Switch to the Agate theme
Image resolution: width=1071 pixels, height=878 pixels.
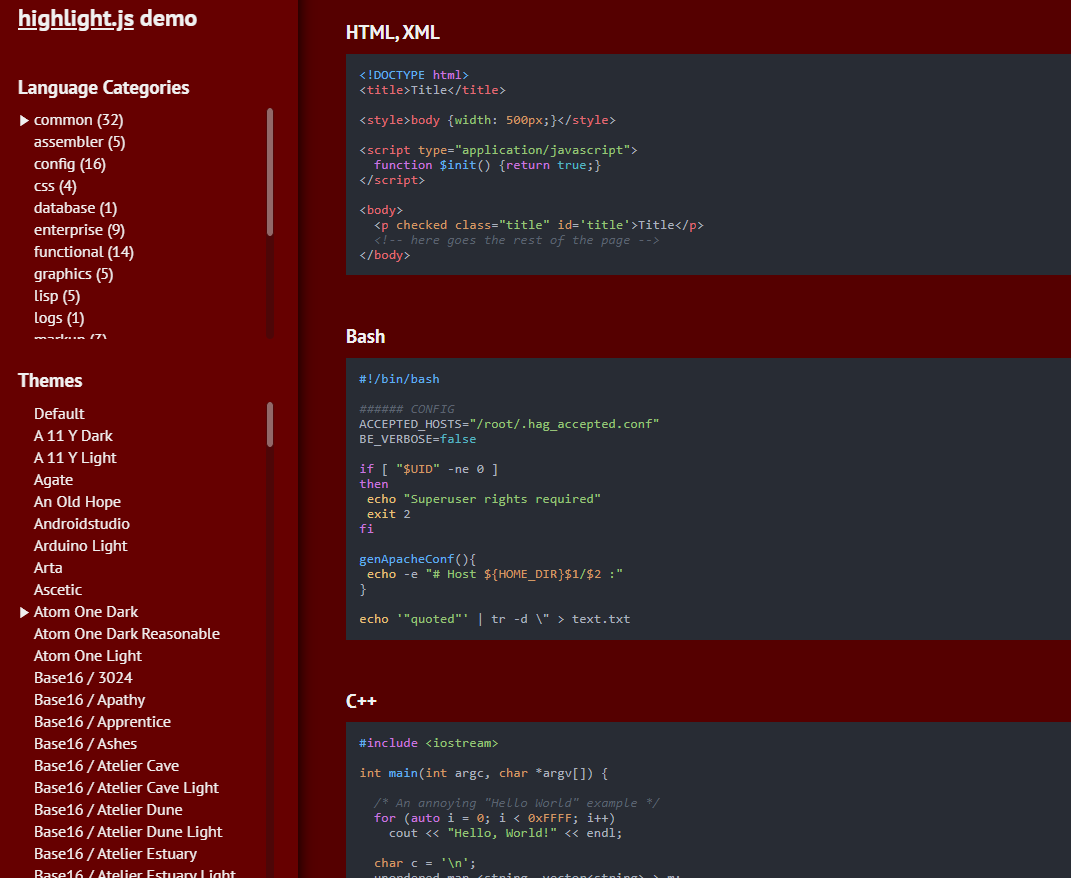(53, 480)
